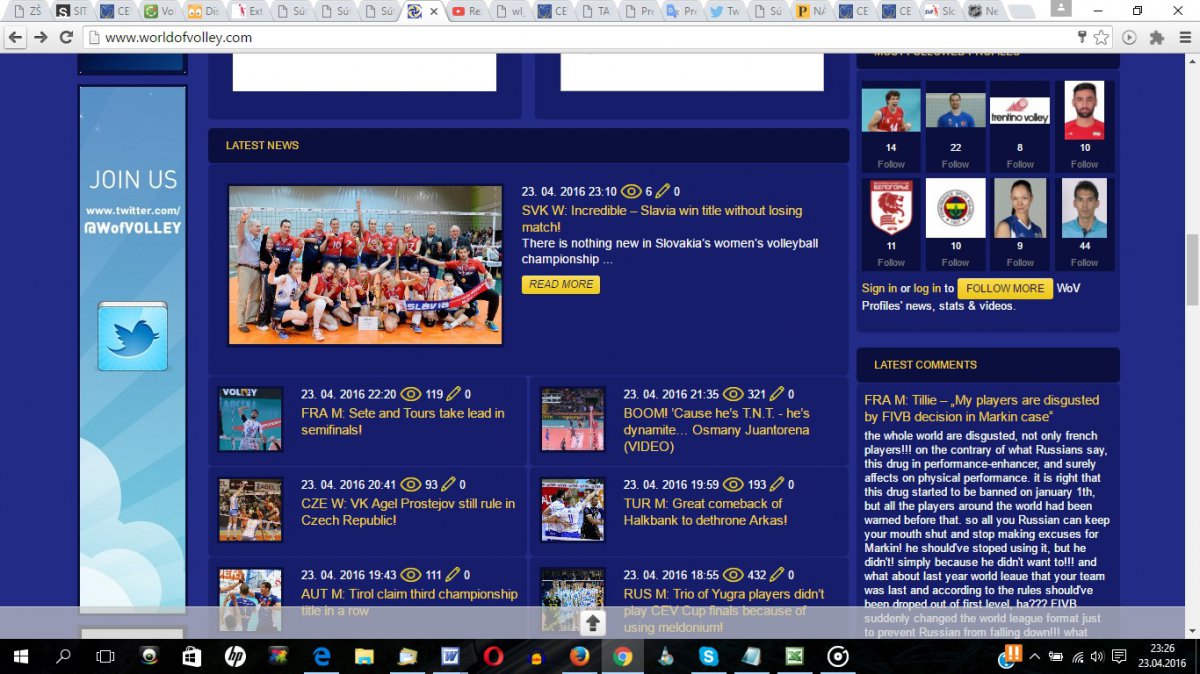The image size is (1200, 674).
Task: Open the Trentino Volley profile thumbnail
Action: coord(1020,110)
